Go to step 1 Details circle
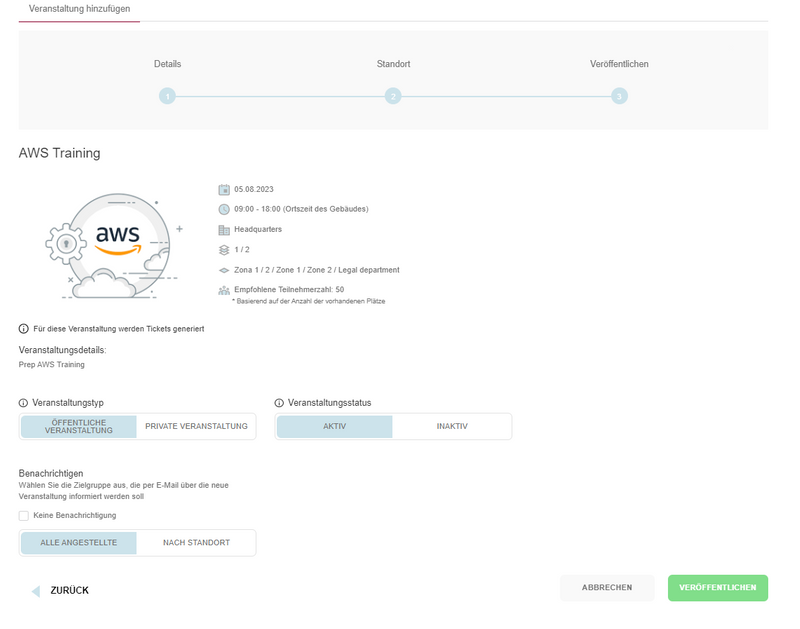The width and height of the screenshot is (800, 629). click(167, 96)
